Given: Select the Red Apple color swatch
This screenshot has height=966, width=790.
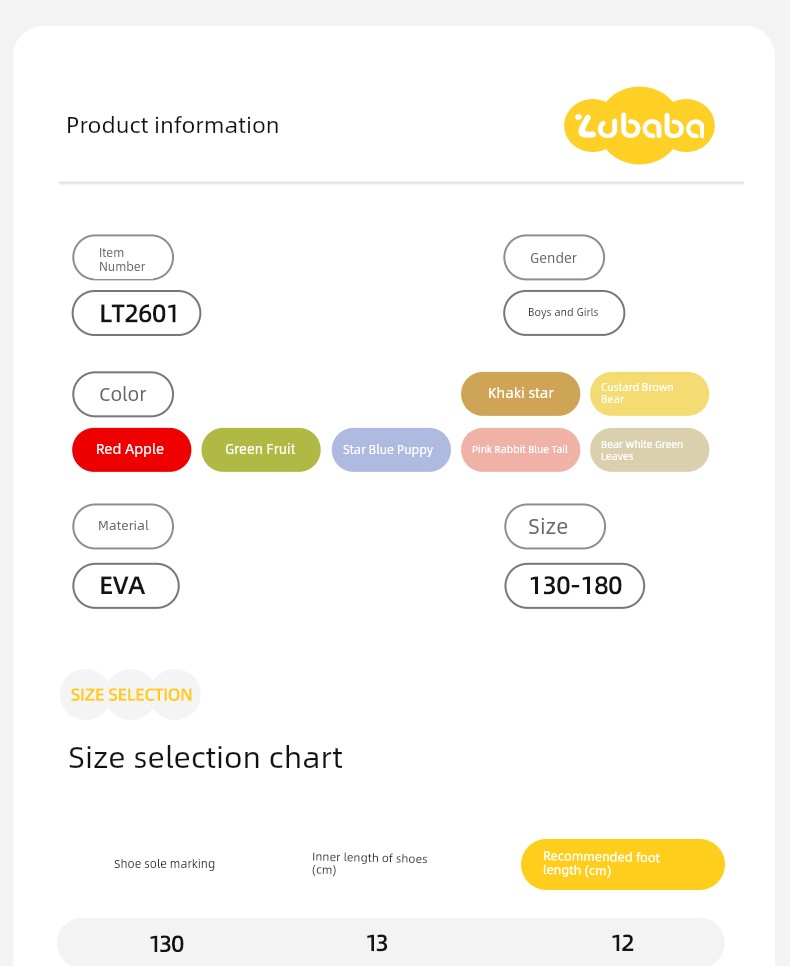Looking at the screenshot, I should (131, 450).
